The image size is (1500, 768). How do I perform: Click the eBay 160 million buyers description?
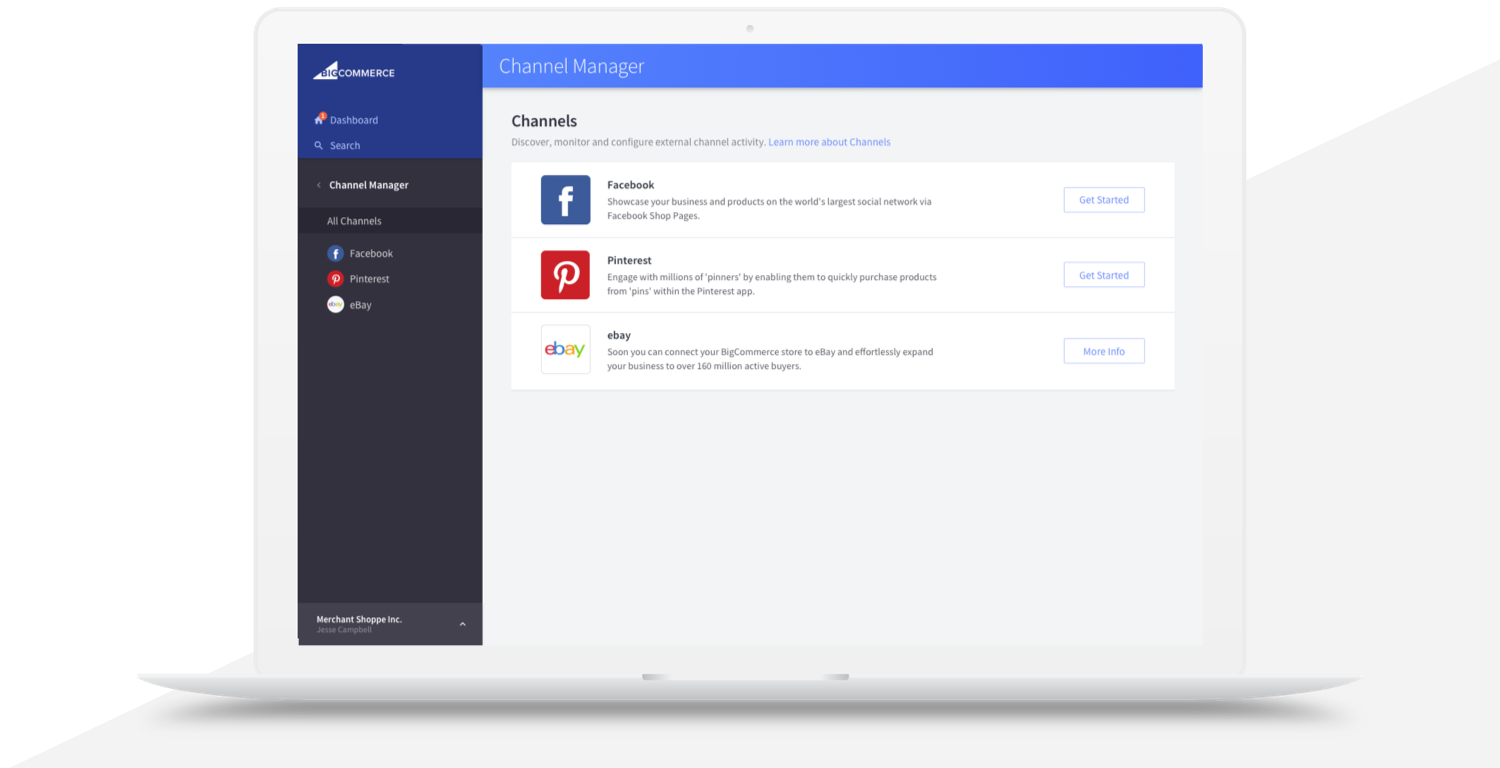pyautogui.click(x=770, y=359)
